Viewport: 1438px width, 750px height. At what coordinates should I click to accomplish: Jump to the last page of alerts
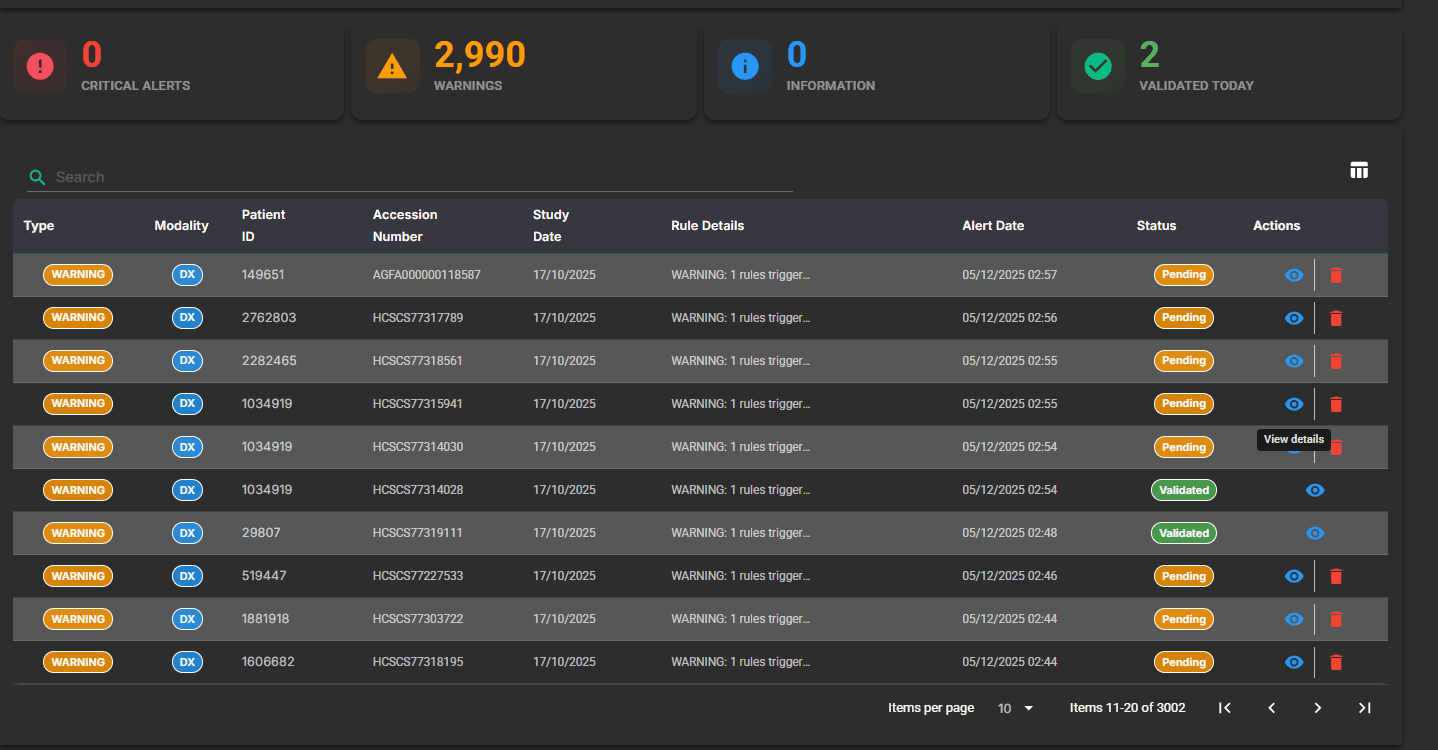tap(1364, 708)
